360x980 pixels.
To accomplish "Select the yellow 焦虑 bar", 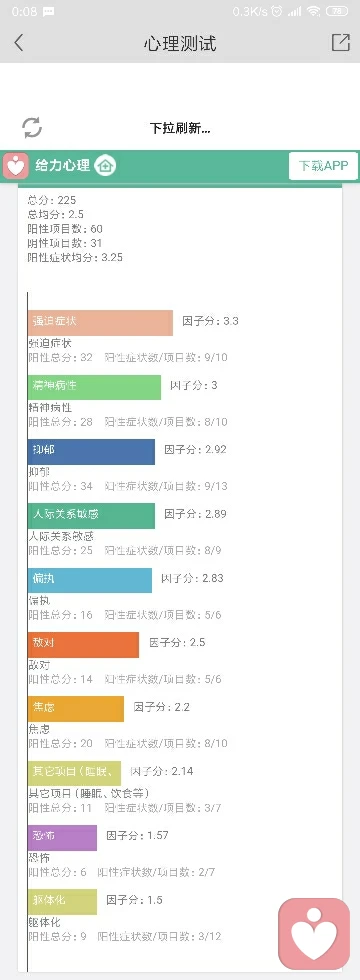I will point(76,709).
